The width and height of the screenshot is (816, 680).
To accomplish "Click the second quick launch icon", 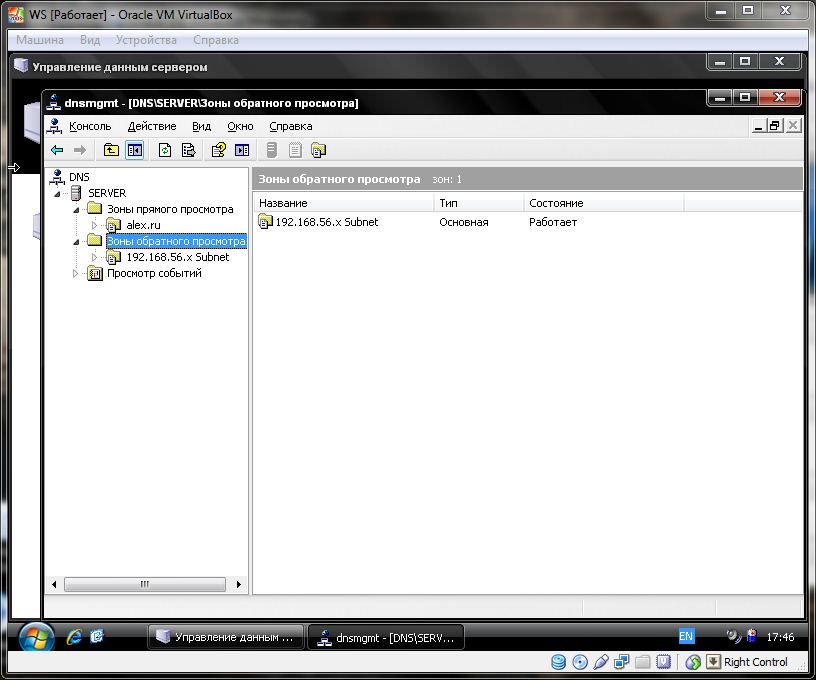I will 97,636.
